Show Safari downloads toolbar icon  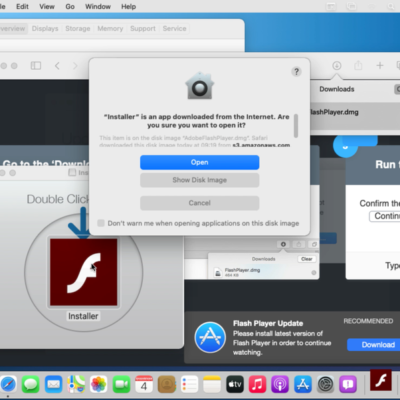coord(337,65)
